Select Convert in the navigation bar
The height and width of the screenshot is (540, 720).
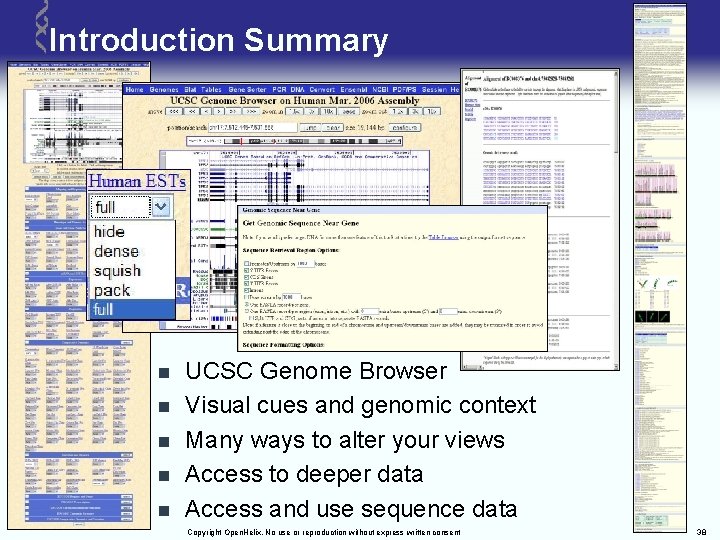(x=322, y=90)
